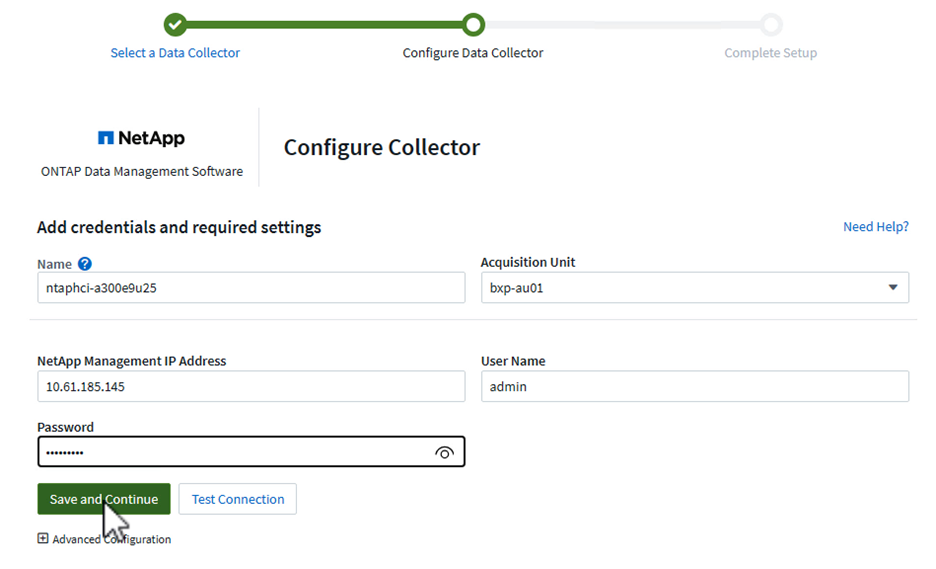Click the green completed progress bar segment
The height and width of the screenshot is (569, 936).
(324, 24)
